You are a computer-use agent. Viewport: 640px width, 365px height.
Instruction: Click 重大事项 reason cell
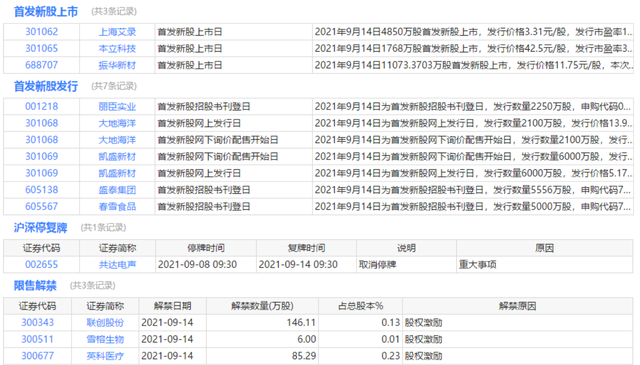pos(544,265)
